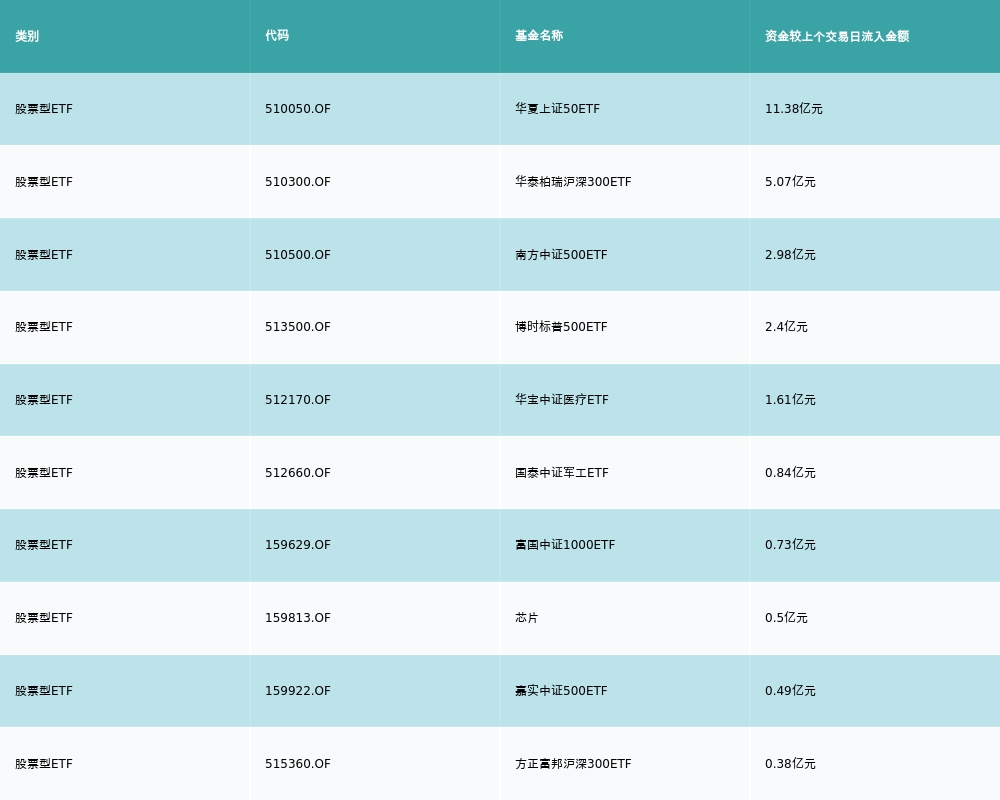Click the 芯片 fund name
The height and width of the screenshot is (800, 1000).
[x=527, y=618]
